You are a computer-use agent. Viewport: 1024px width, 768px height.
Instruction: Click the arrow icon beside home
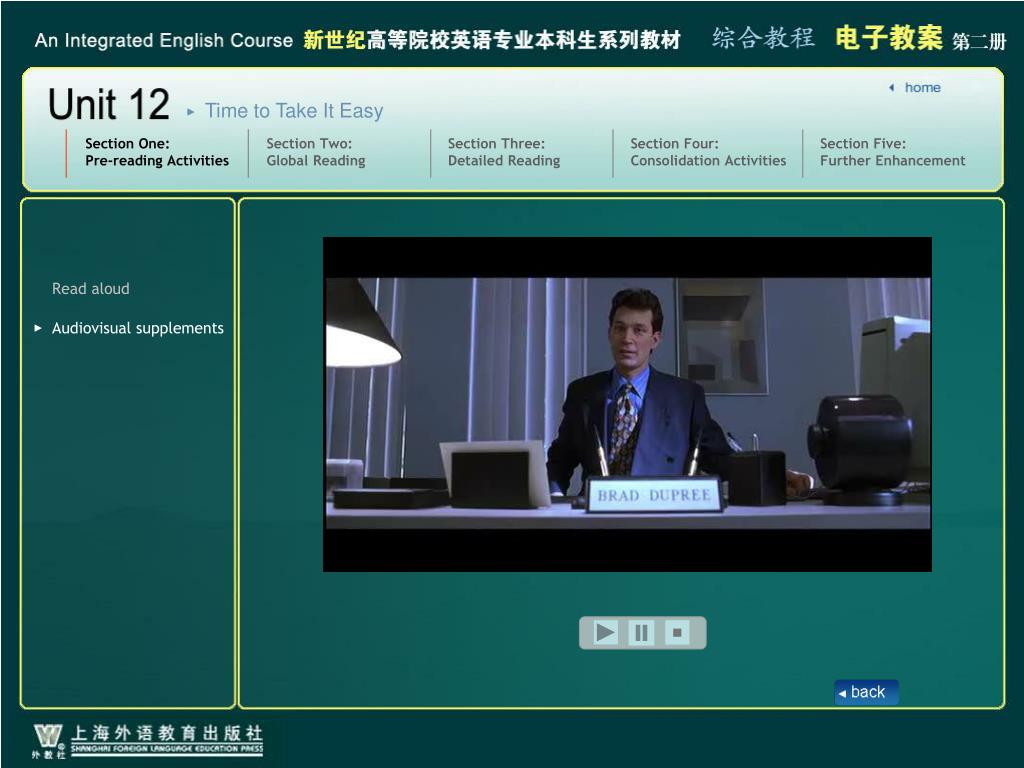(x=891, y=88)
